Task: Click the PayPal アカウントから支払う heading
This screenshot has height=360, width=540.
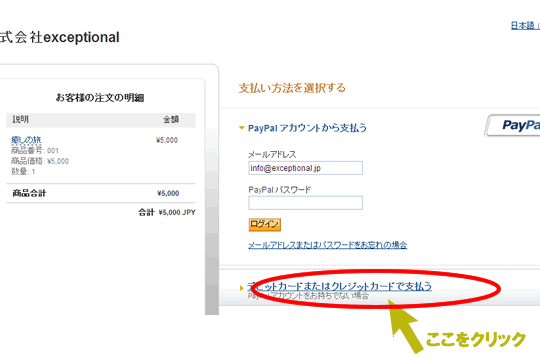Action: (x=307, y=128)
